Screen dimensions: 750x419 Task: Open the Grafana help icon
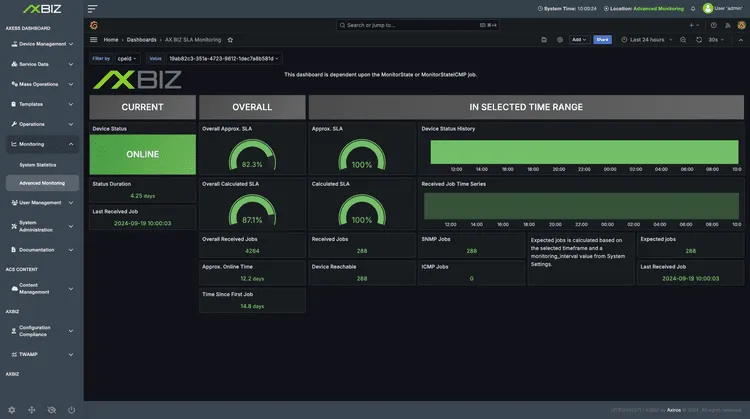pyautogui.click(x=713, y=25)
